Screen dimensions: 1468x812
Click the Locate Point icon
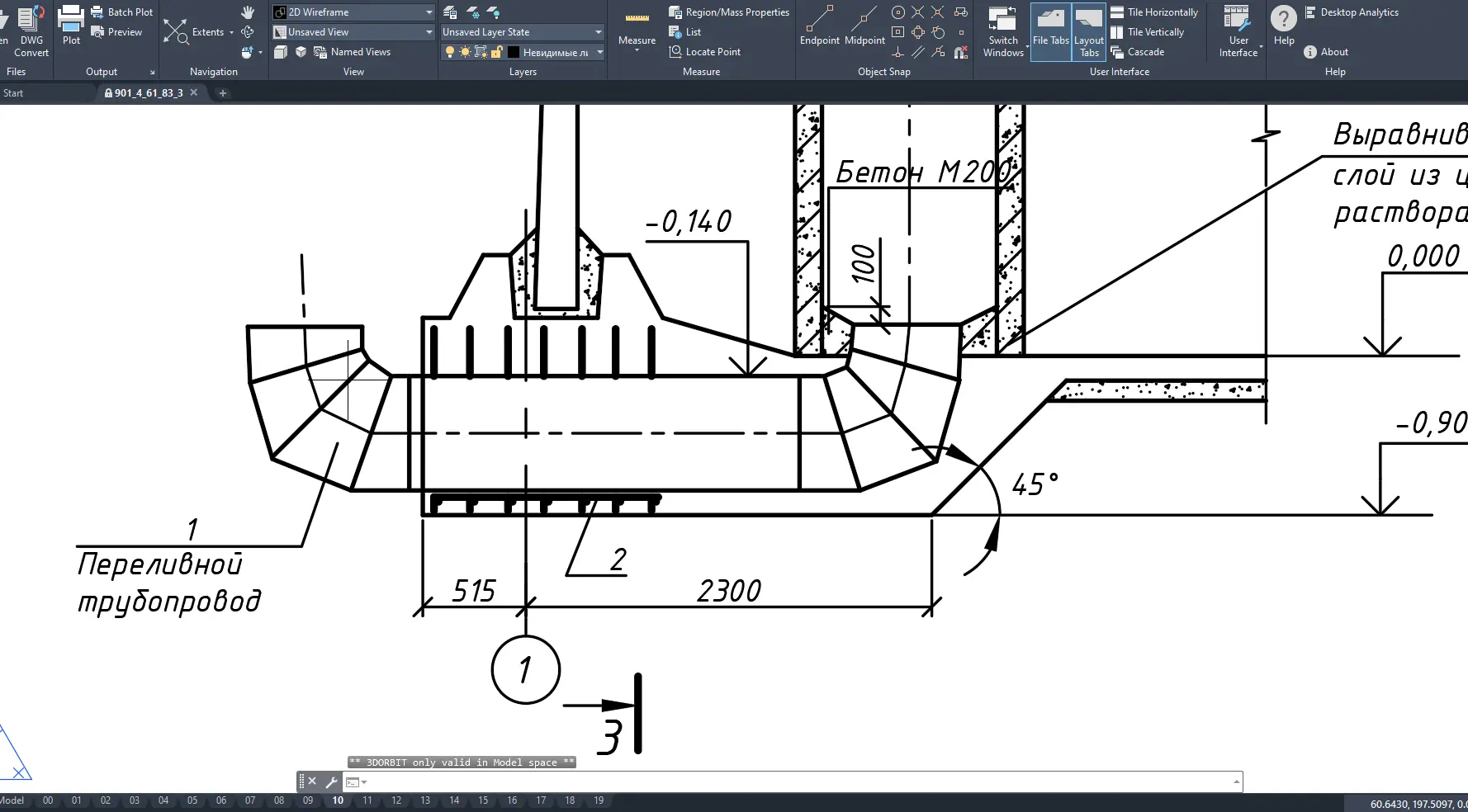click(675, 52)
